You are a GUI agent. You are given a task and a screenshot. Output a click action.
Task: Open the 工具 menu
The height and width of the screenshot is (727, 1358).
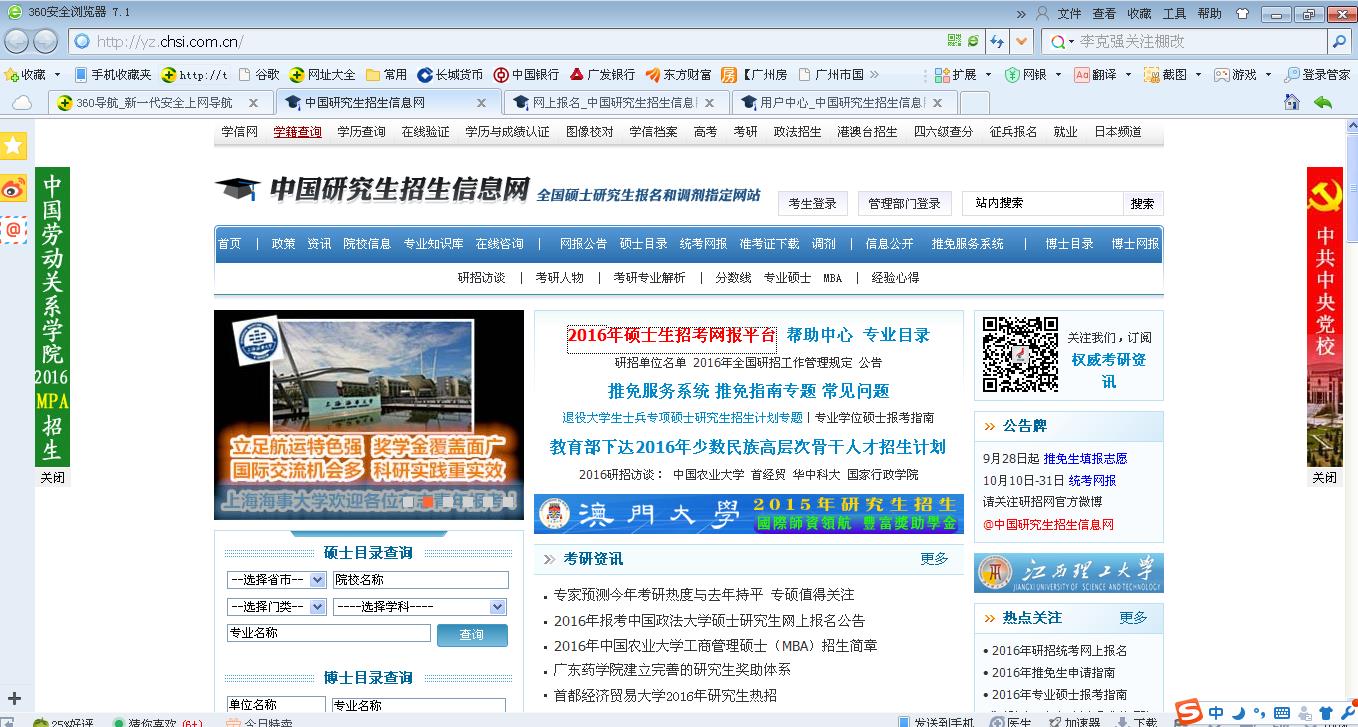click(x=1174, y=14)
